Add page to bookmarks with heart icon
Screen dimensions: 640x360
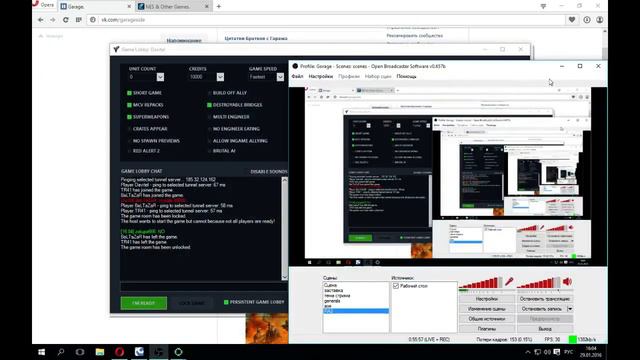point(572,20)
